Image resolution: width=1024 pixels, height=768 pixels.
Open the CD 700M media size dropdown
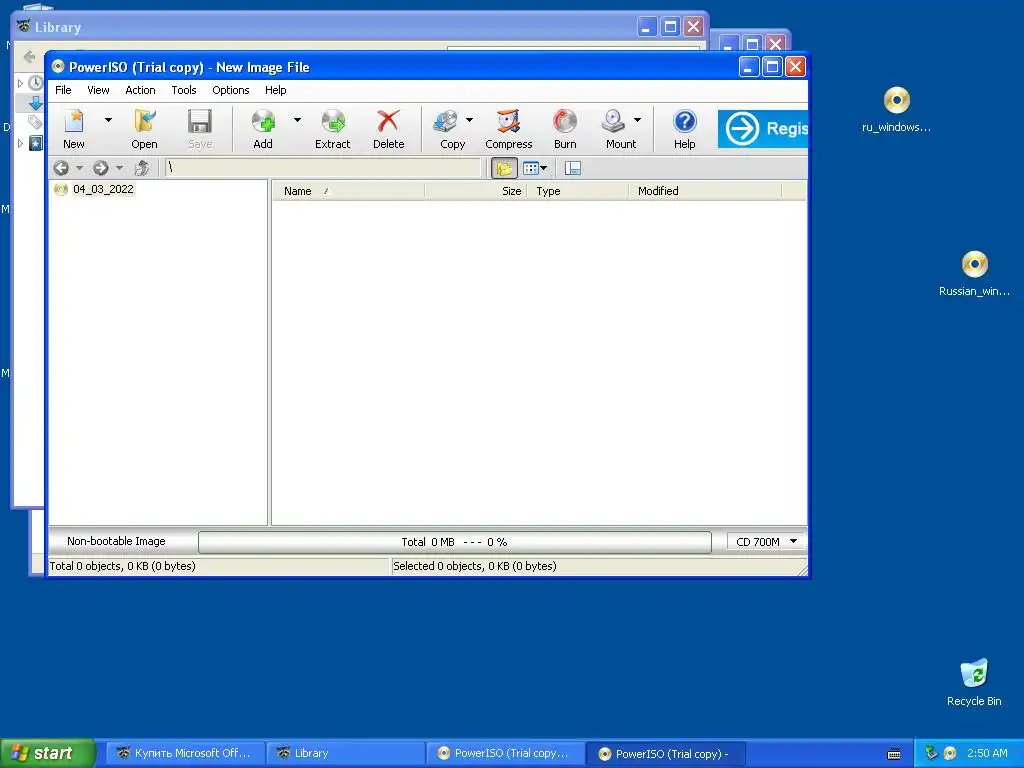coord(766,542)
